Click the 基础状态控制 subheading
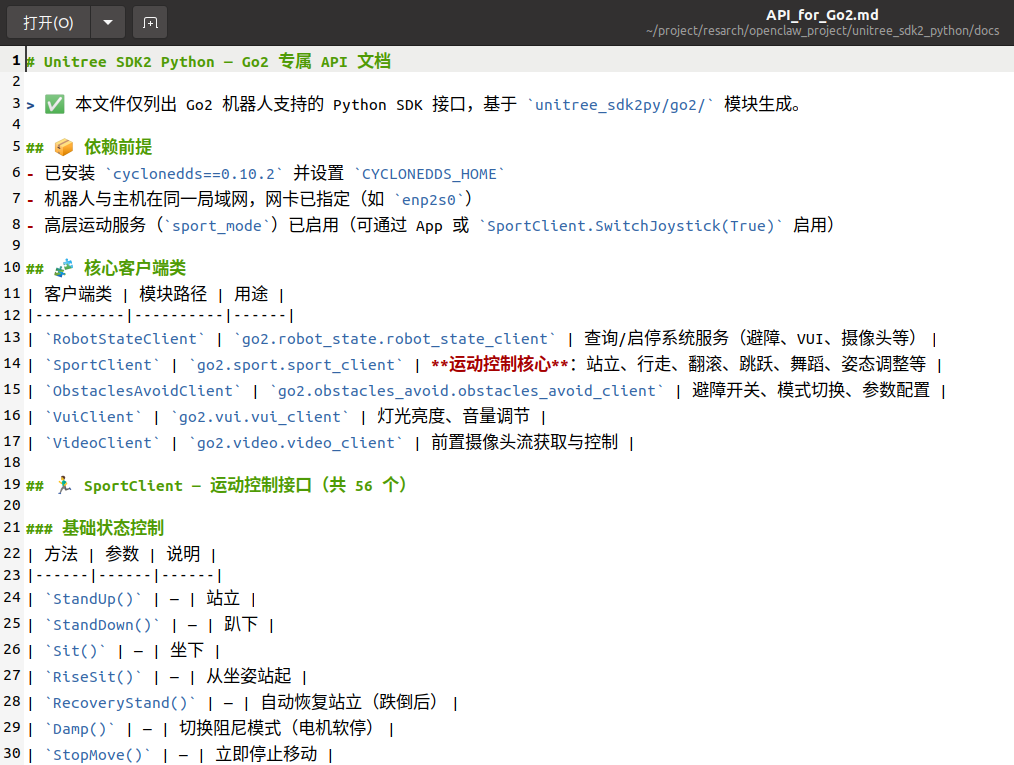 pyautogui.click(x=113, y=528)
